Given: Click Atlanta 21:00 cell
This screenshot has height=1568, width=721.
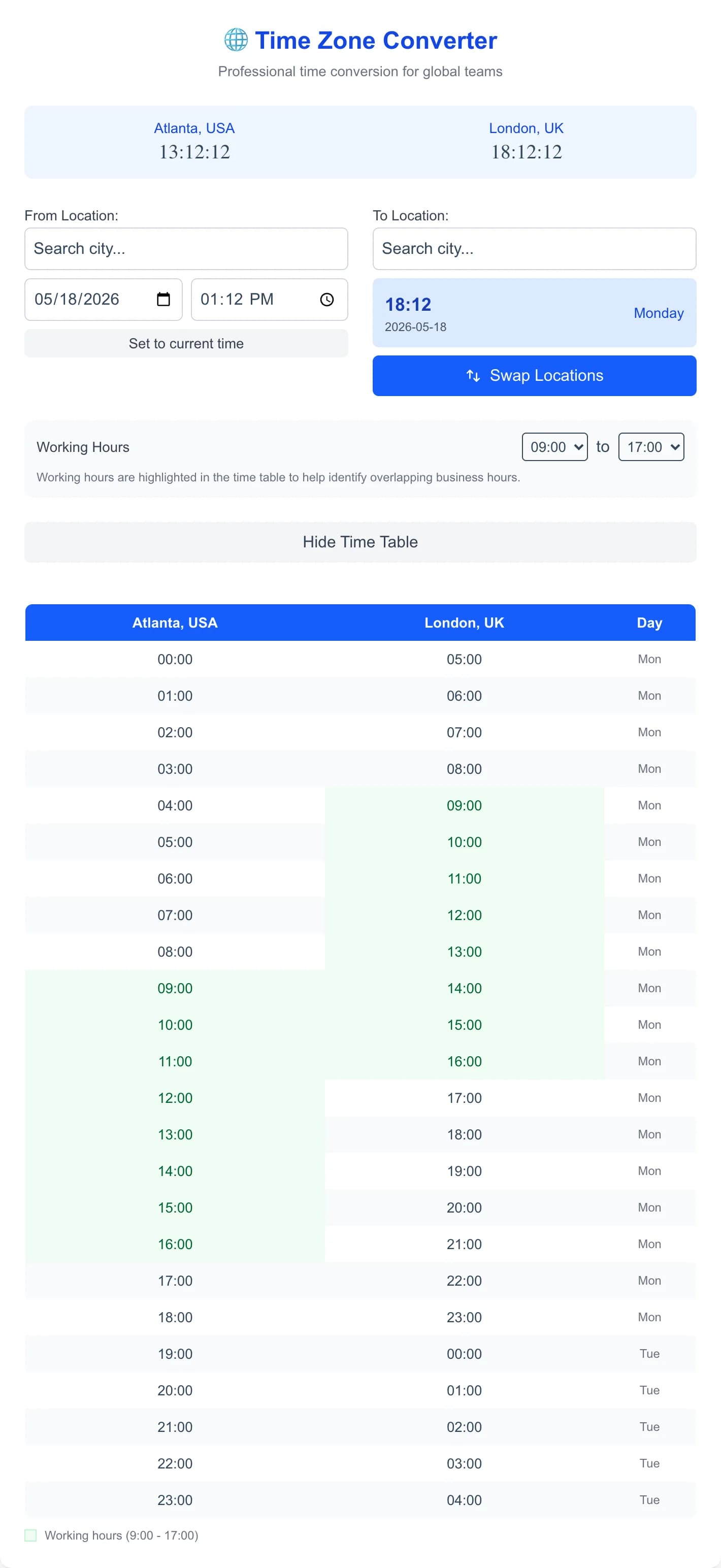Looking at the screenshot, I should point(175,1426).
